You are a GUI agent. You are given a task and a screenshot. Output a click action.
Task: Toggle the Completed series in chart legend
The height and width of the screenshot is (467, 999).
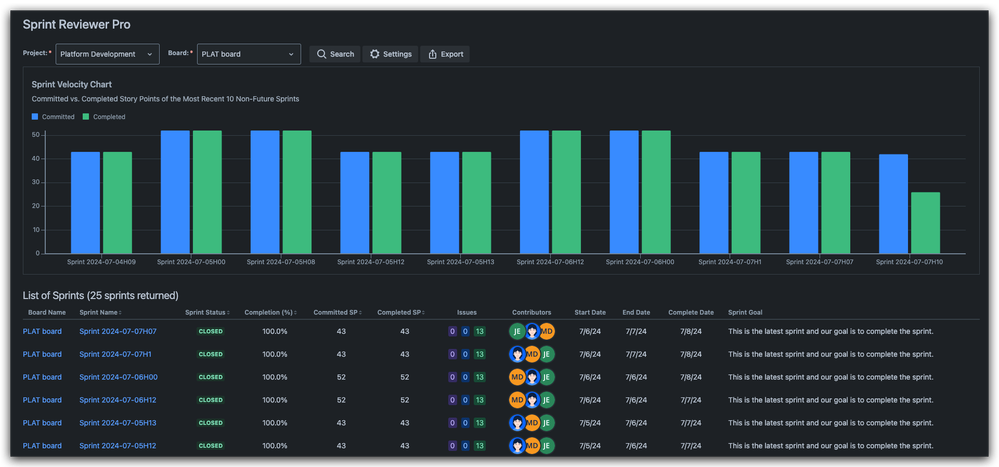(104, 117)
